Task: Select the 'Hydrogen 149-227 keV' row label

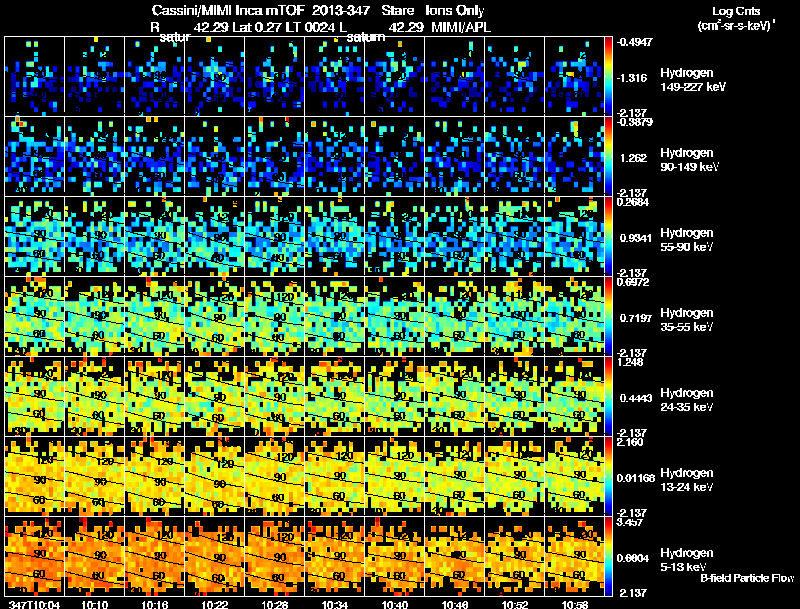Action: pos(693,80)
